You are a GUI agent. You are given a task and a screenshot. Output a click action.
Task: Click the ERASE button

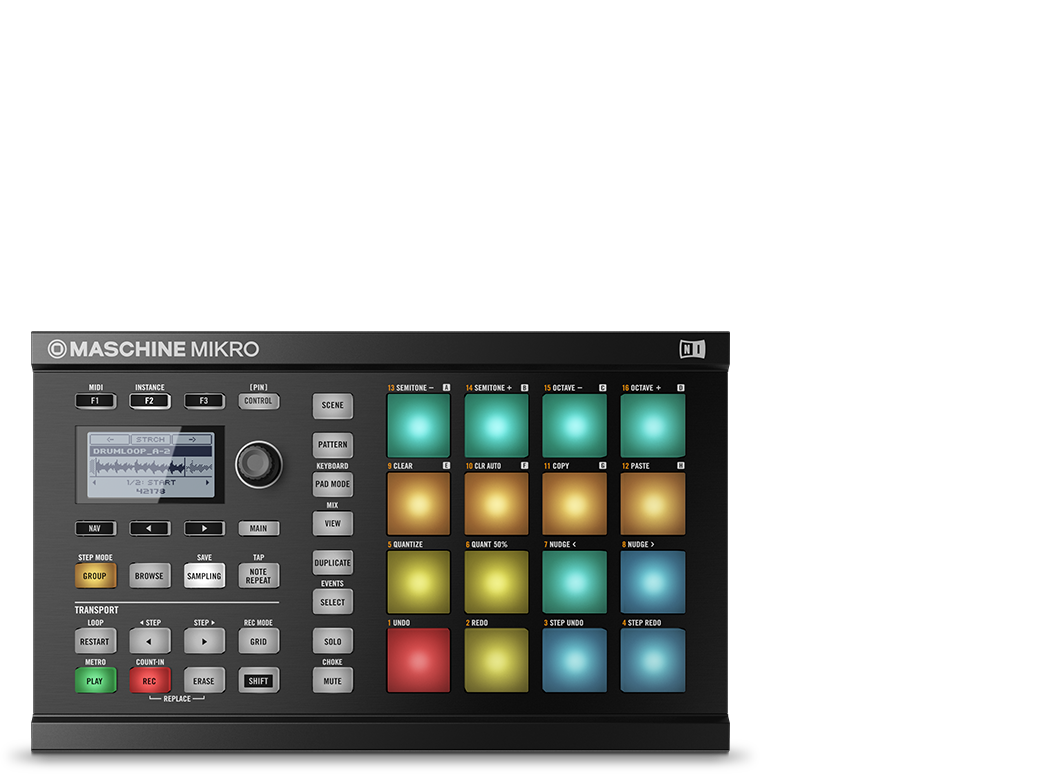pos(204,681)
